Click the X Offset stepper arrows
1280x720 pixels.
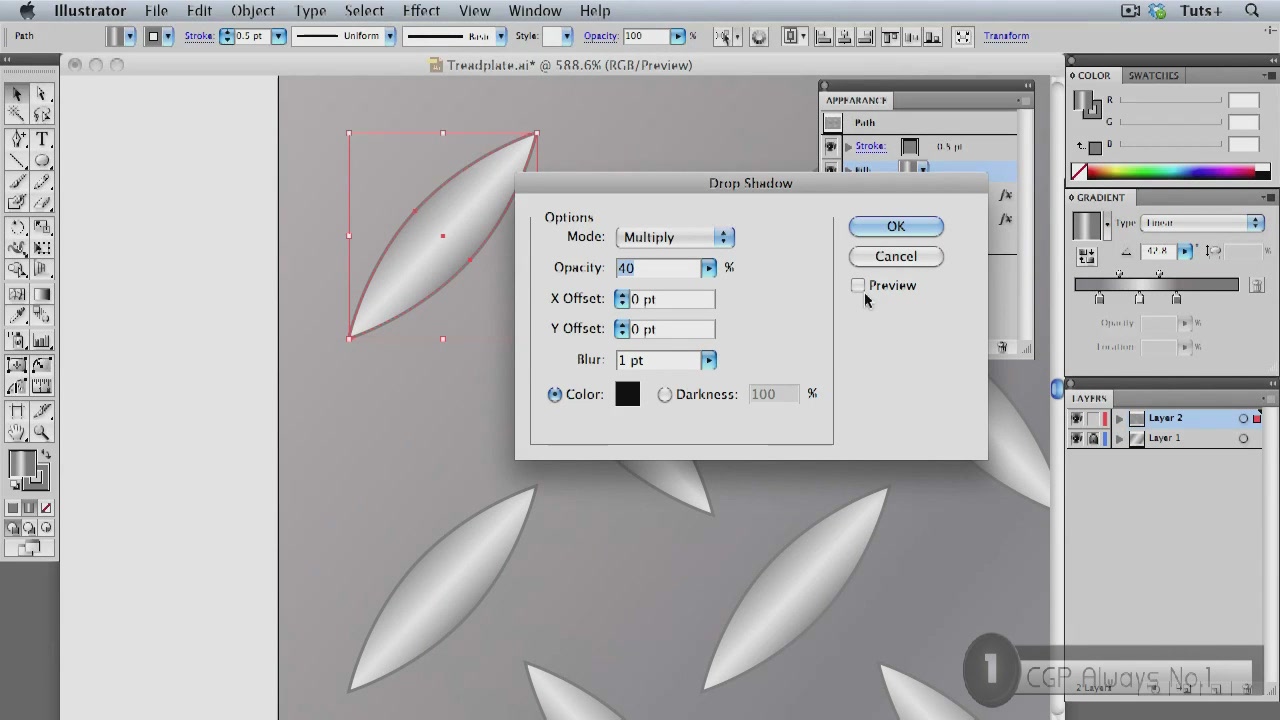622,300
